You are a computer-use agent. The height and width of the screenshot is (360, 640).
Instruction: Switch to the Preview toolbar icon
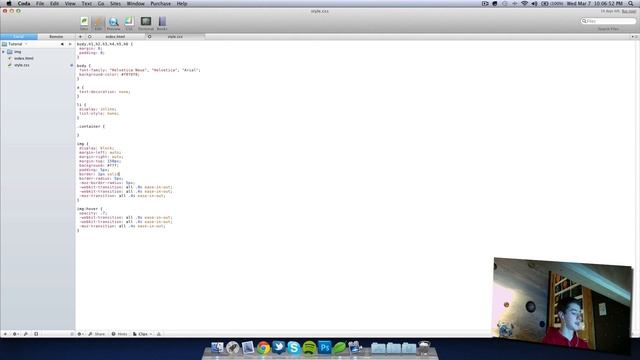click(113, 23)
